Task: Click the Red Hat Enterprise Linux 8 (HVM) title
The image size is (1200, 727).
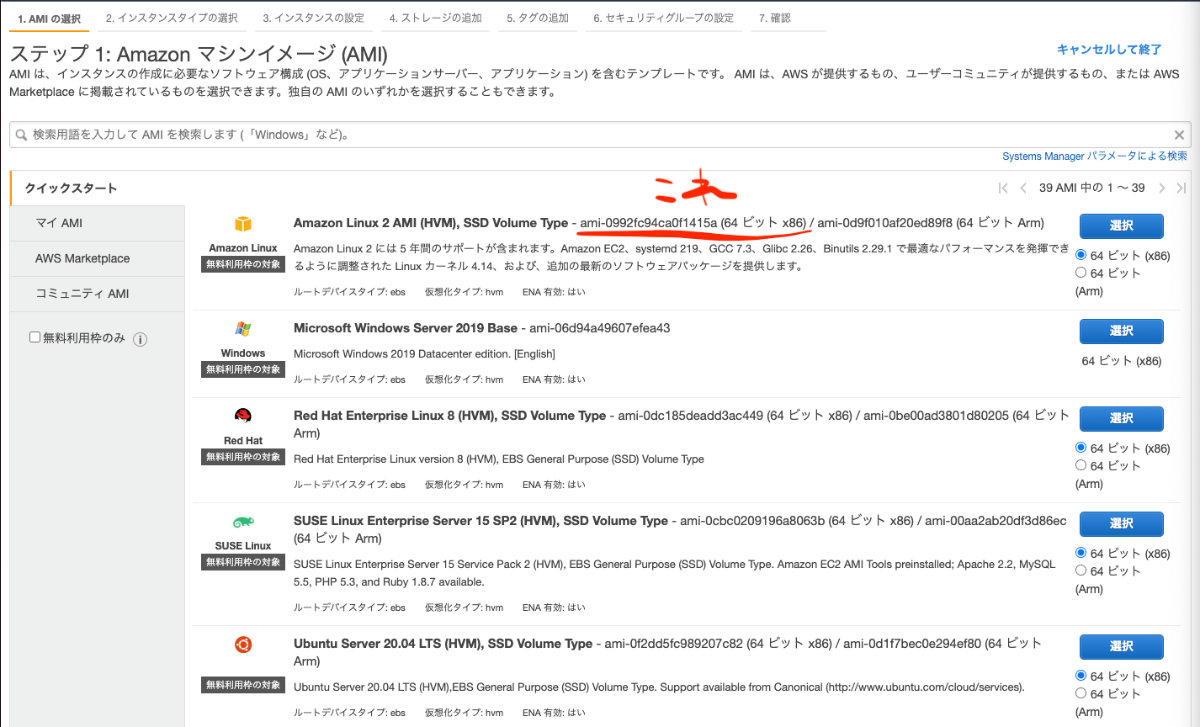Action: coord(450,415)
